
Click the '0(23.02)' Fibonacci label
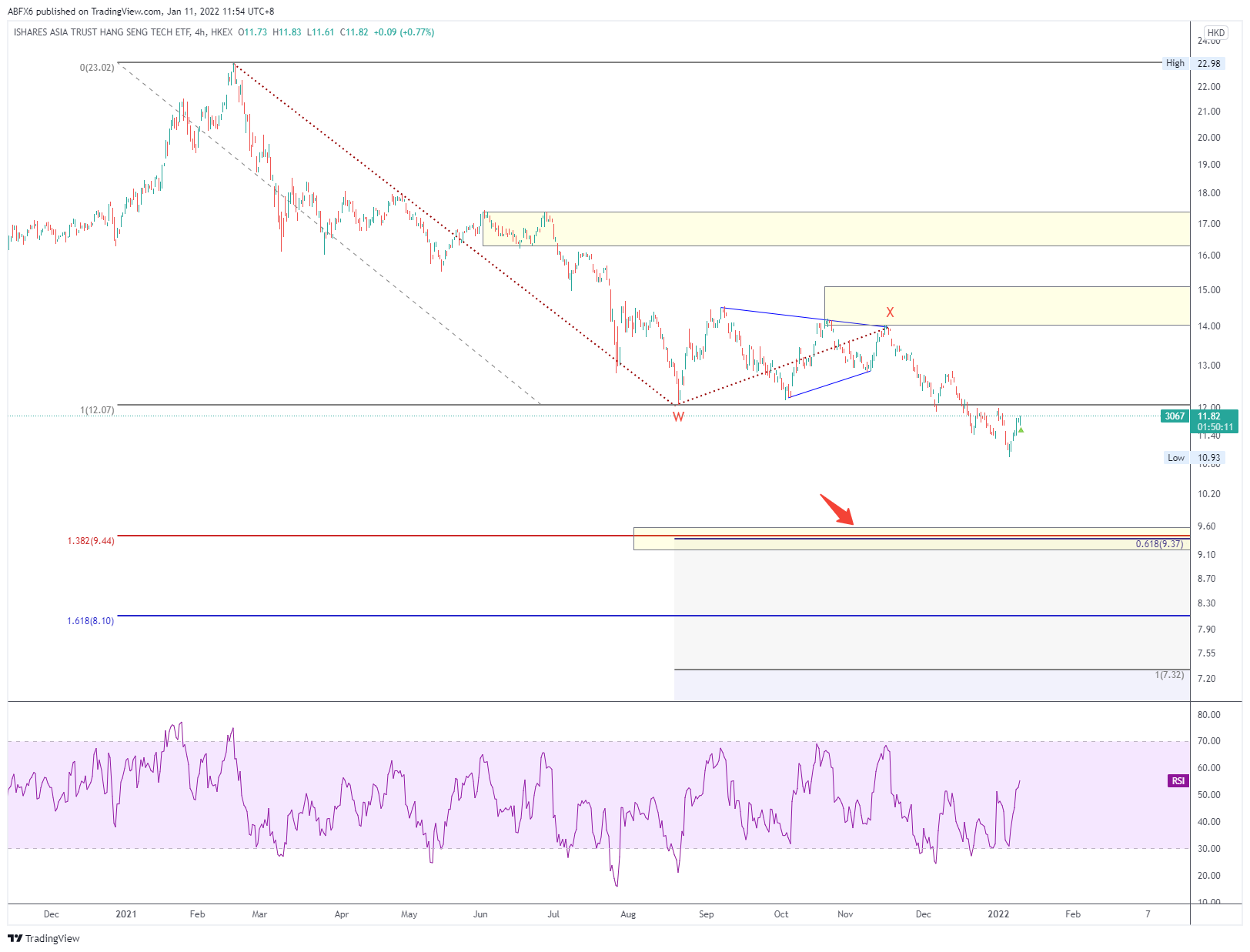(97, 68)
